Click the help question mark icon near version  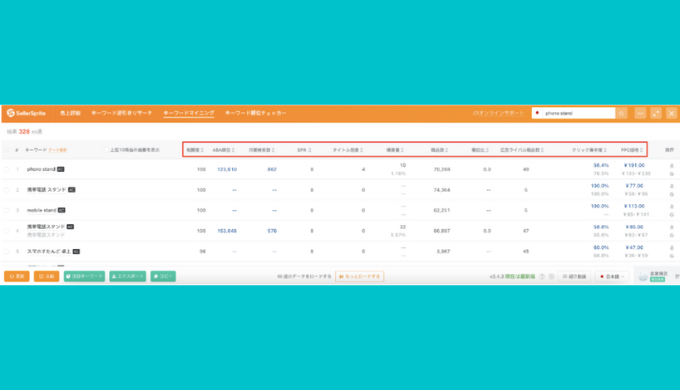coord(542,276)
